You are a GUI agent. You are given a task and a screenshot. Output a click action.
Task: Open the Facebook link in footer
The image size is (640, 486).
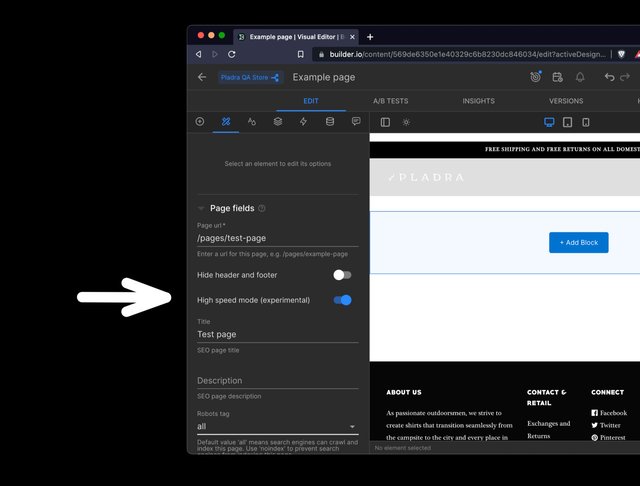(609, 413)
